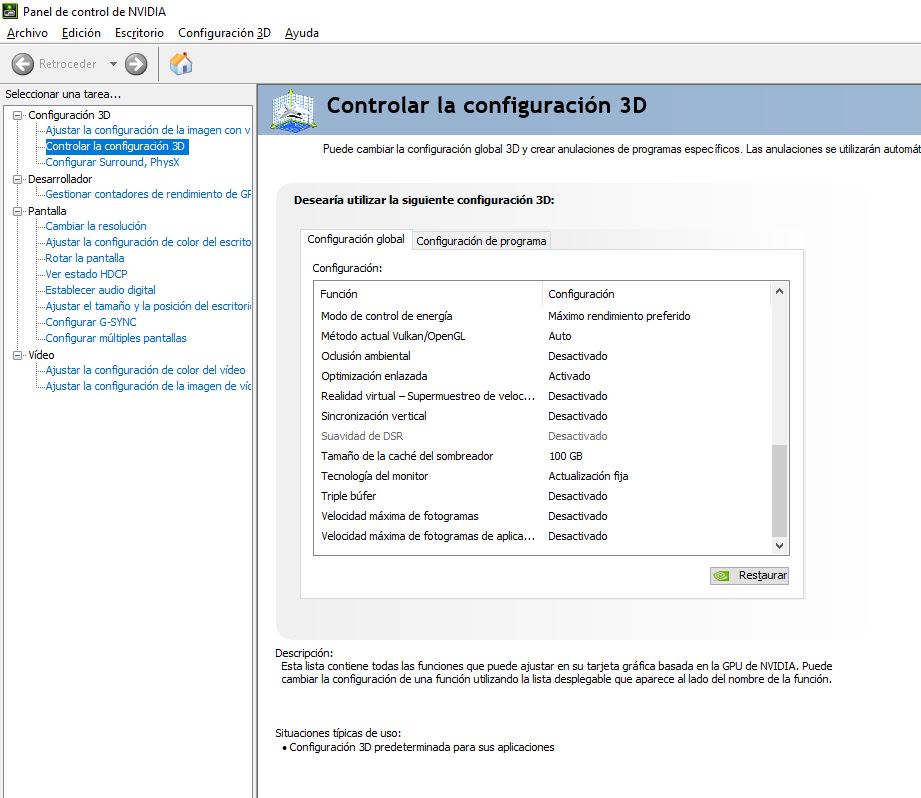921x798 pixels.
Task: Open the Archivo menu
Action: pos(27,33)
